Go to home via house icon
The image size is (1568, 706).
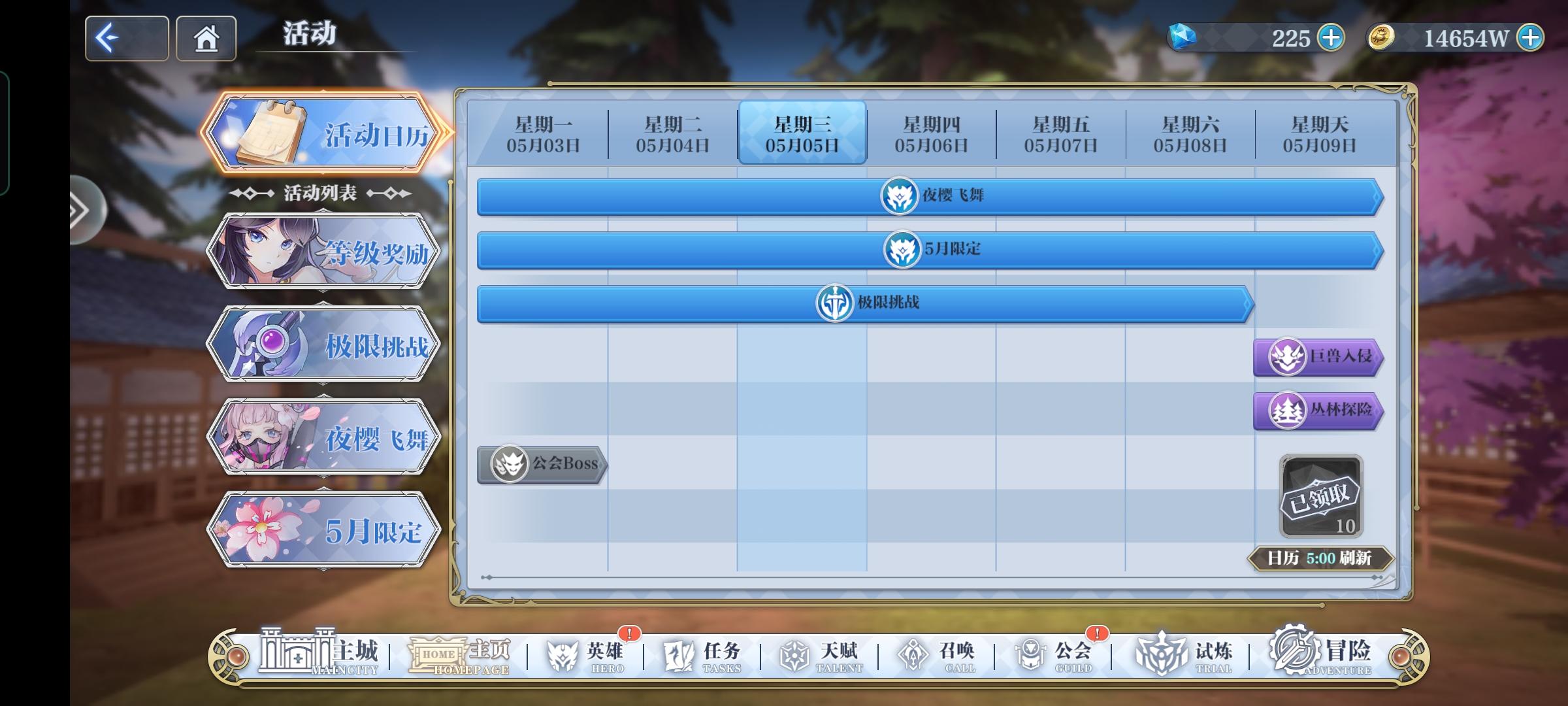click(206, 39)
